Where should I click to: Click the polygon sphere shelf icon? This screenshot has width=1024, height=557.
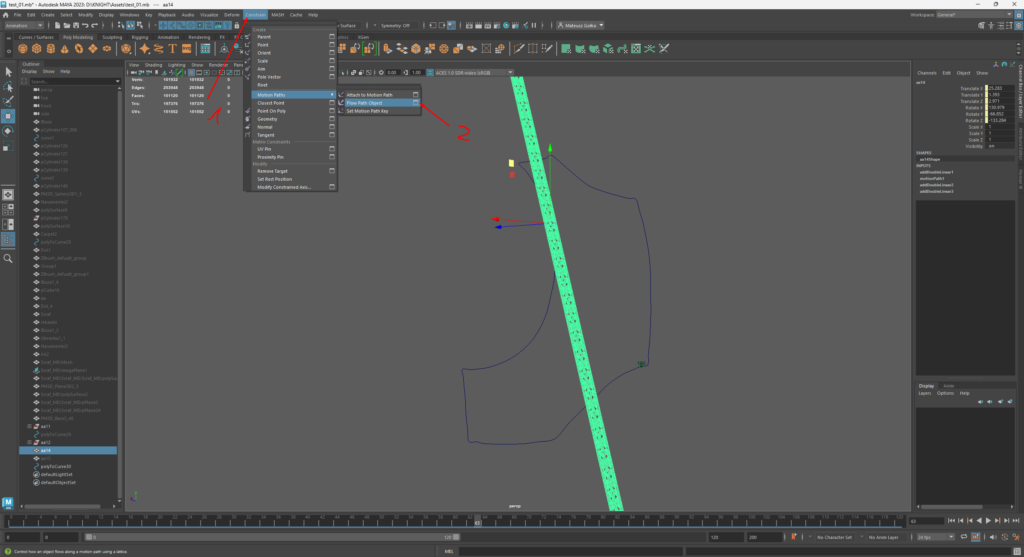pyautogui.click(x=21, y=48)
